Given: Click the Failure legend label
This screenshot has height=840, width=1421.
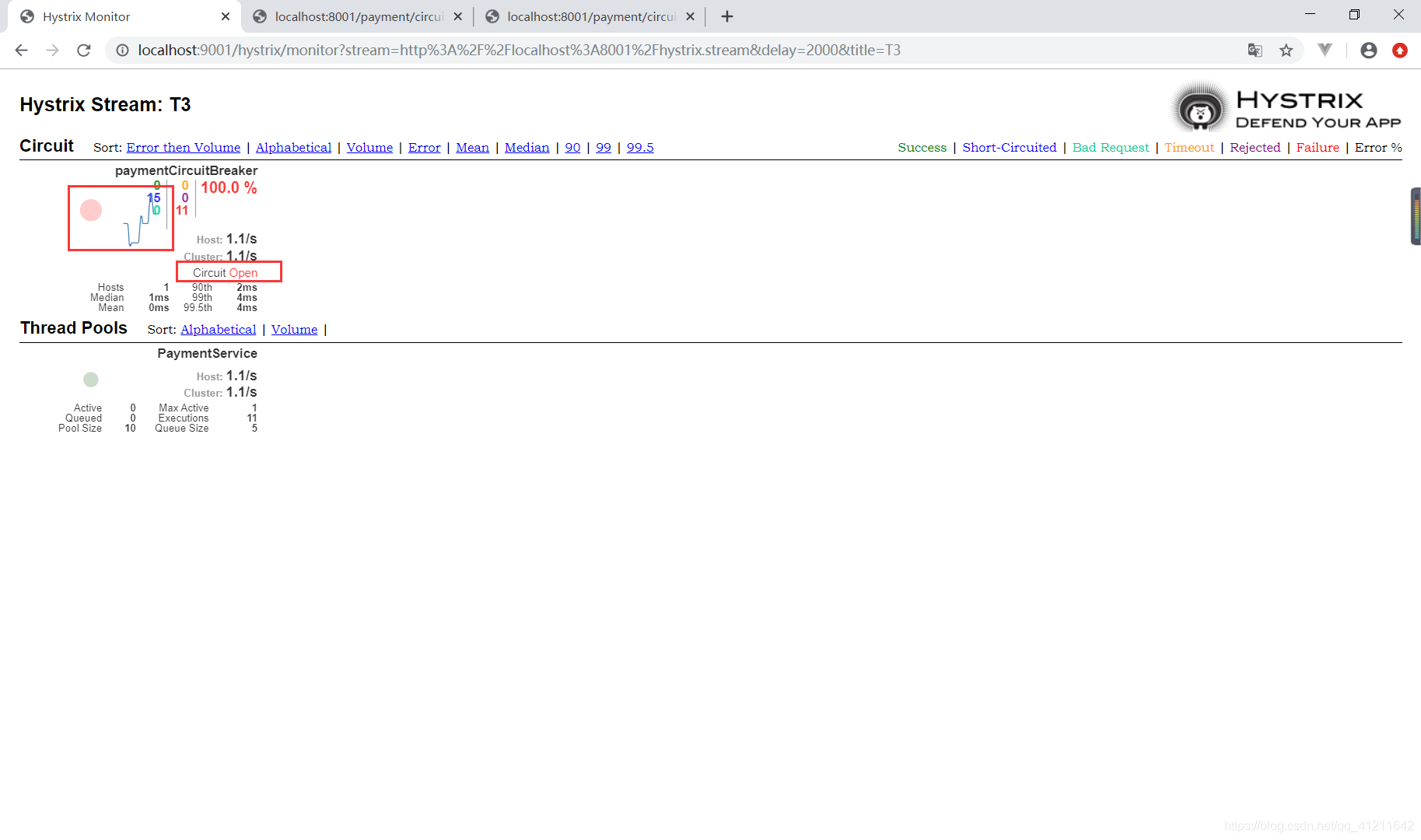Looking at the screenshot, I should click(x=1318, y=148).
